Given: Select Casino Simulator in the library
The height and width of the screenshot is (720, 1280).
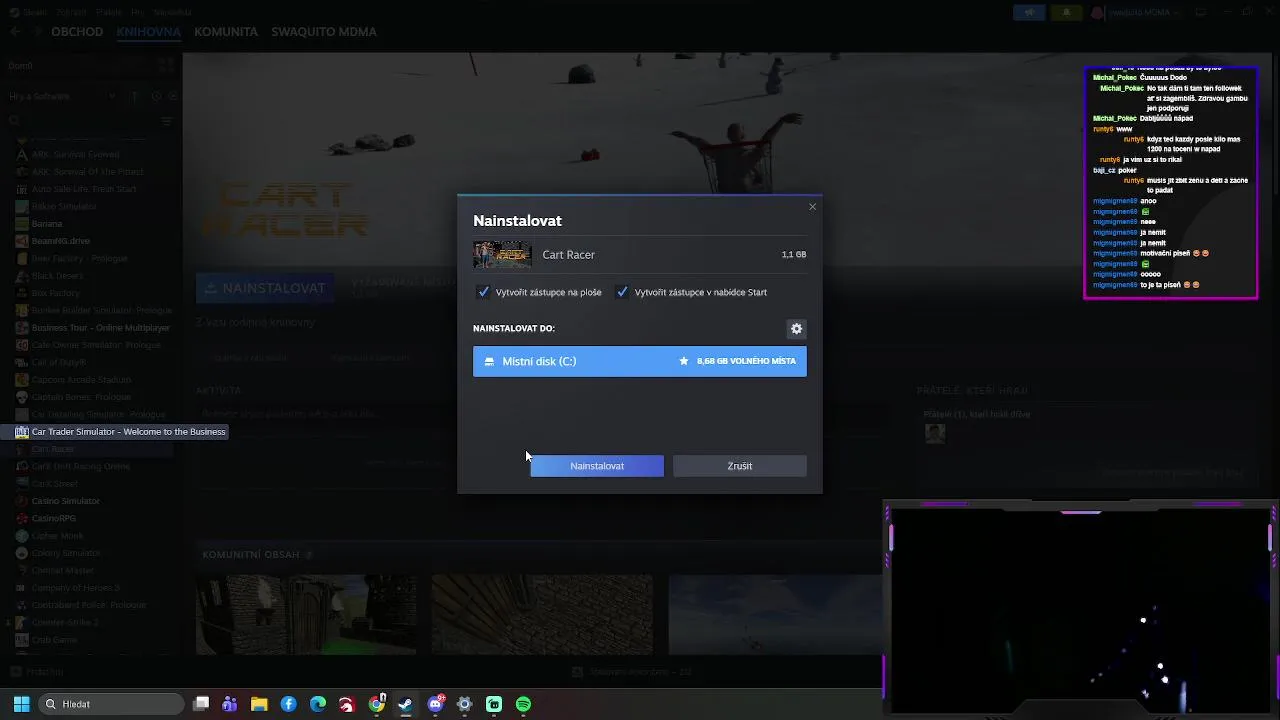Looking at the screenshot, I should pyautogui.click(x=65, y=501).
